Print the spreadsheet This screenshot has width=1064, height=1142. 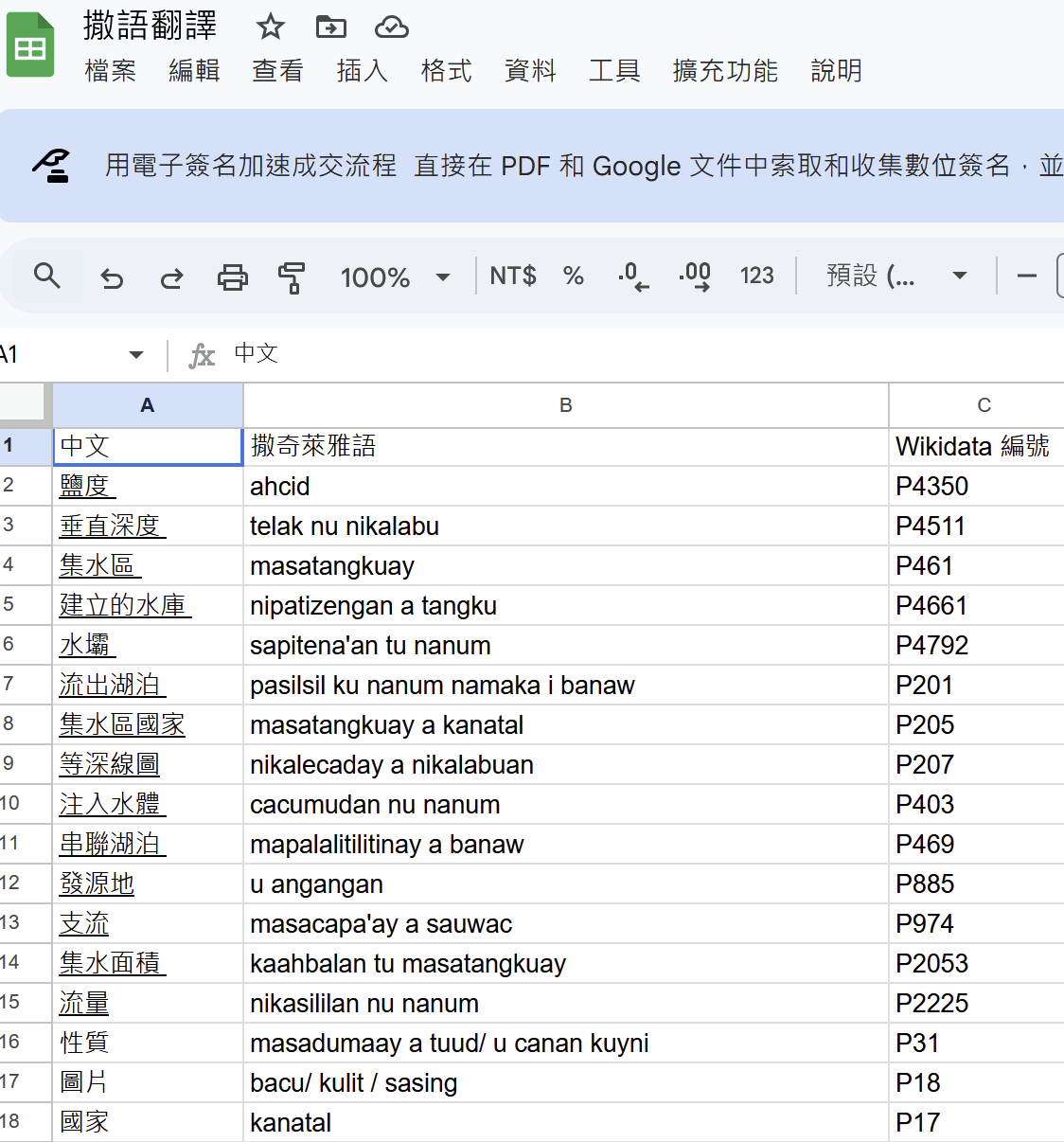click(x=233, y=277)
